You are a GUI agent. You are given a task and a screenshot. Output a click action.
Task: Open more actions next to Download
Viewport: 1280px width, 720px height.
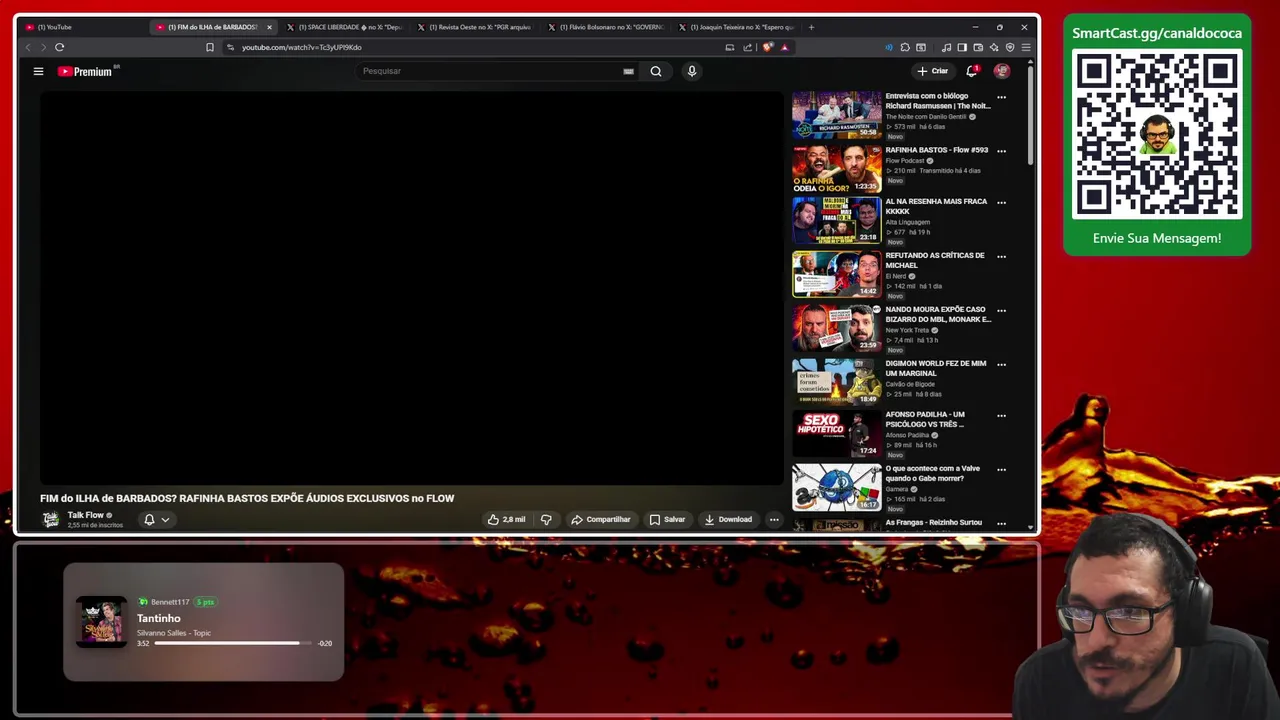pos(774,519)
